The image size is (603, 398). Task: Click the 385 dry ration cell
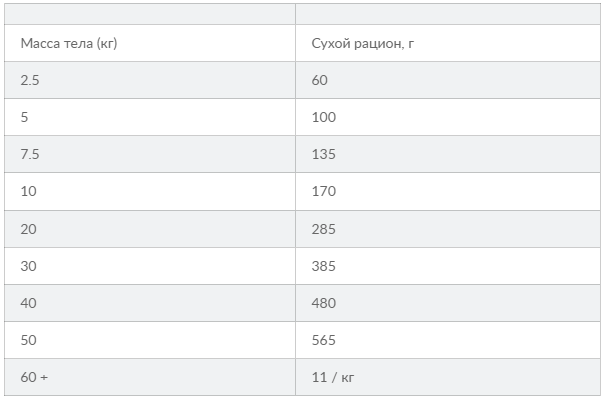[x=448, y=266]
